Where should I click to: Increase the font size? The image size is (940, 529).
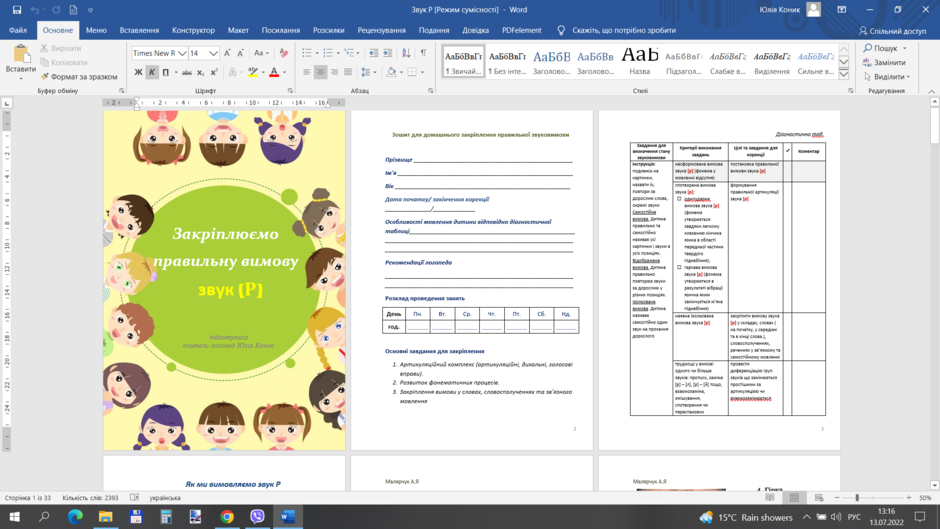(x=228, y=53)
